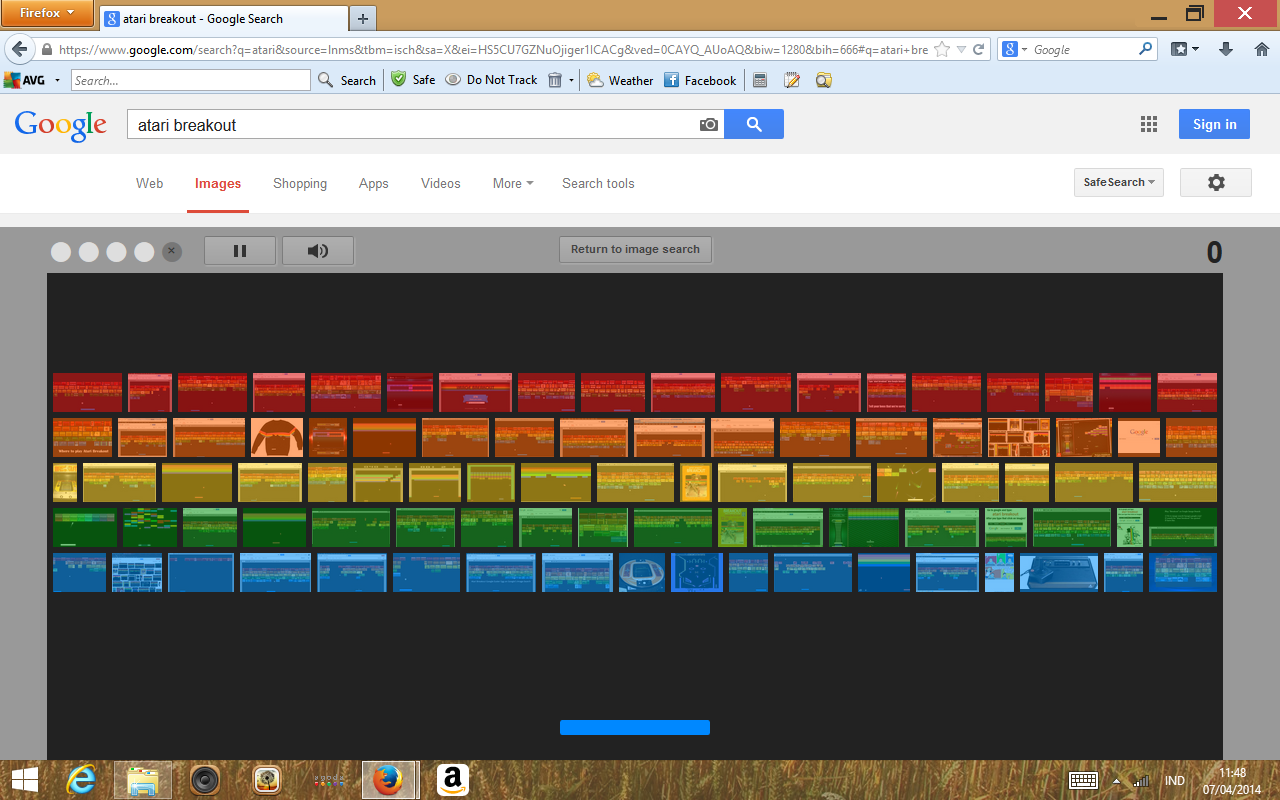Click the AVG Search button
The image size is (1280, 800).
click(x=347, y=80)
